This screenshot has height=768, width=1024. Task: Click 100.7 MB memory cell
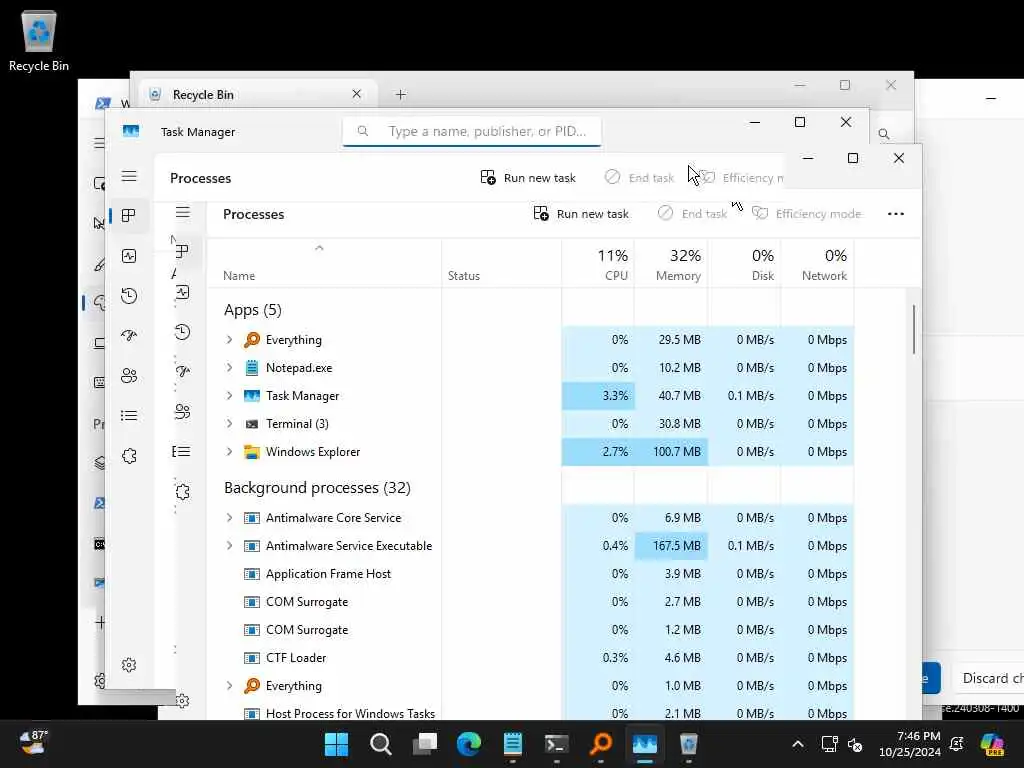click(671, 452)
